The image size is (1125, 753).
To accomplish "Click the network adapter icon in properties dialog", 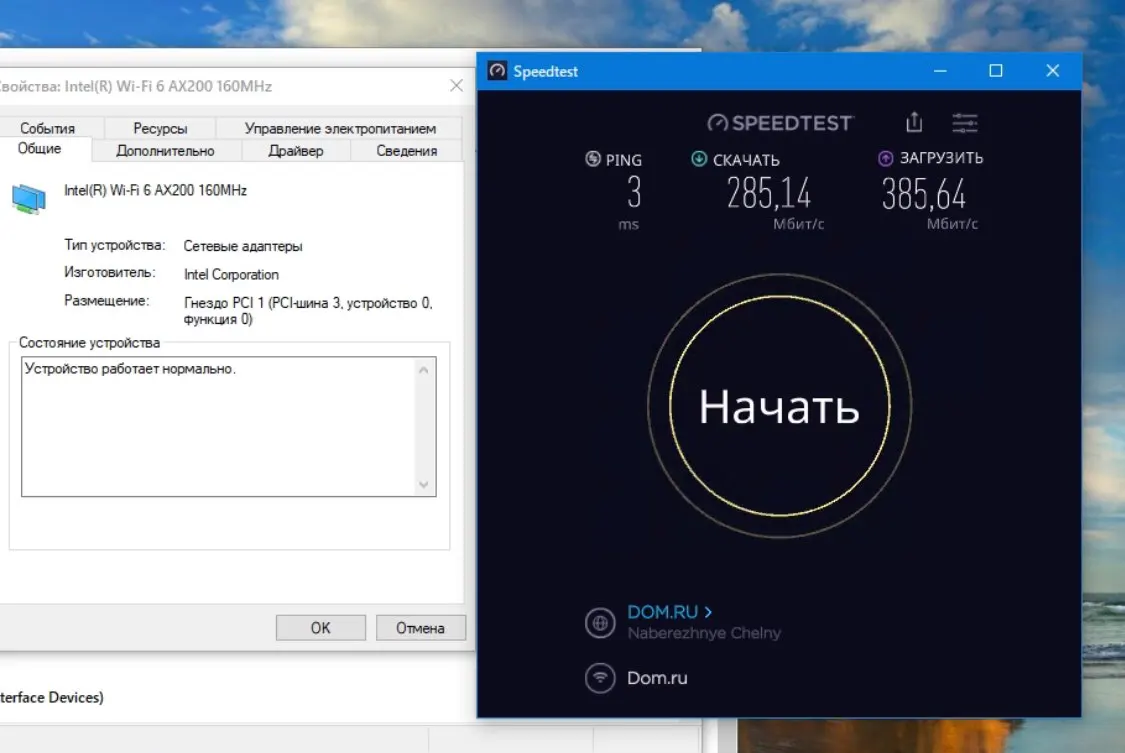I will 29,199.
